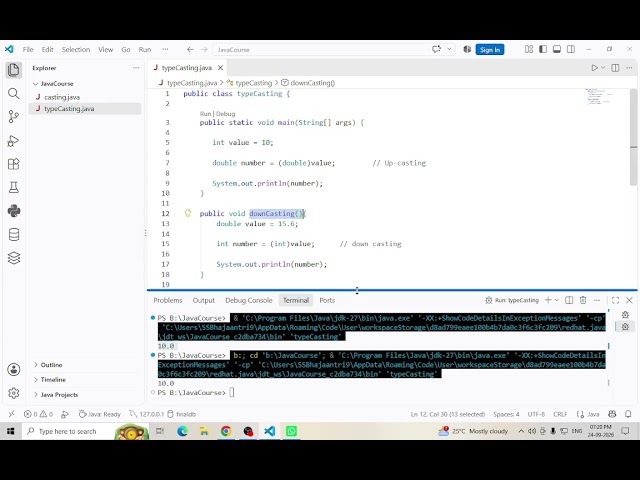Open editor More Actions ellipsis

(x=629, y=68)
